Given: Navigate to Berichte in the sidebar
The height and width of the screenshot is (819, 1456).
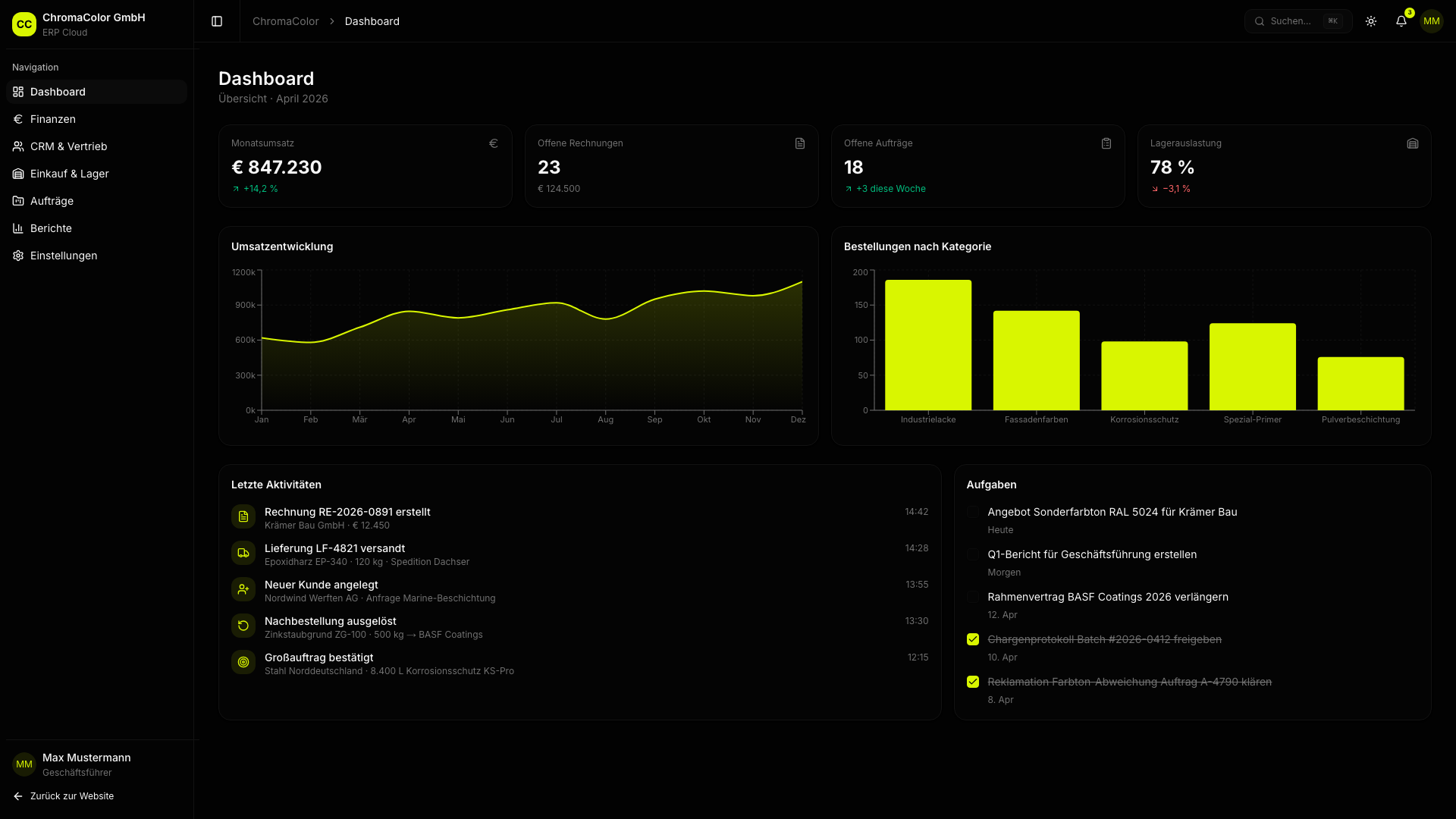Looking at the screenshot, I should [x=51, y=228].
